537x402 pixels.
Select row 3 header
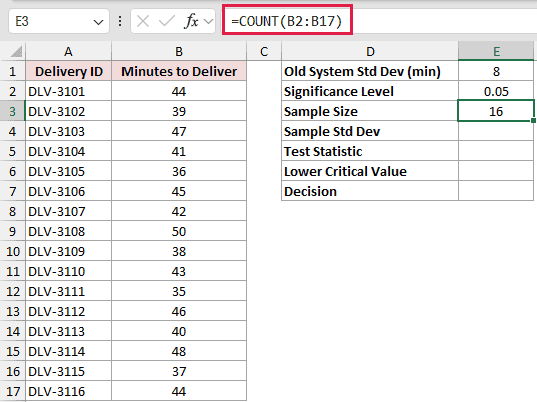(x=13, y=111)
